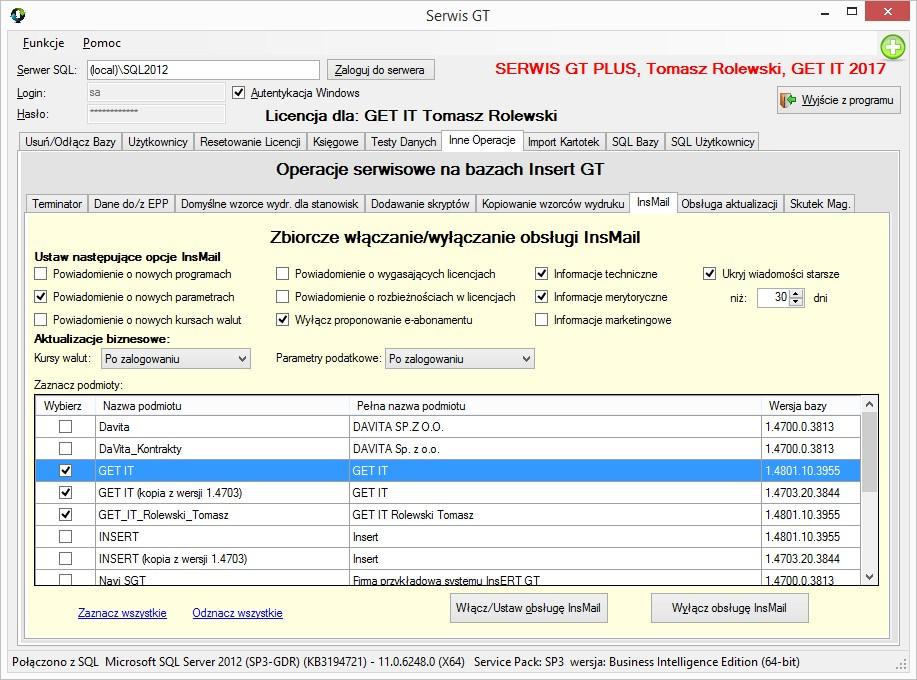Click GET IT Rolewski Tomasz full name cell
The image size is (917, 680).
pyautogui.click(x=555, y=515)
